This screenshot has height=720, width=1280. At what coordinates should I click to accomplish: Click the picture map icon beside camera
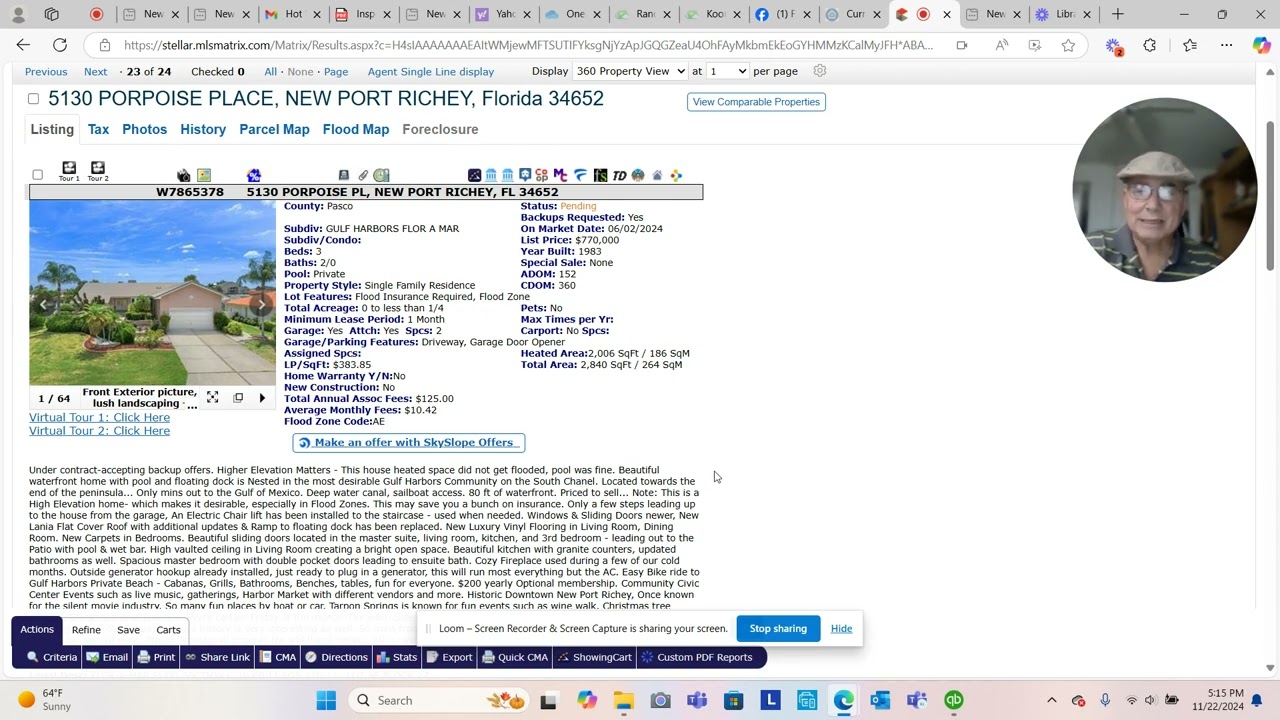click(204, 175)
